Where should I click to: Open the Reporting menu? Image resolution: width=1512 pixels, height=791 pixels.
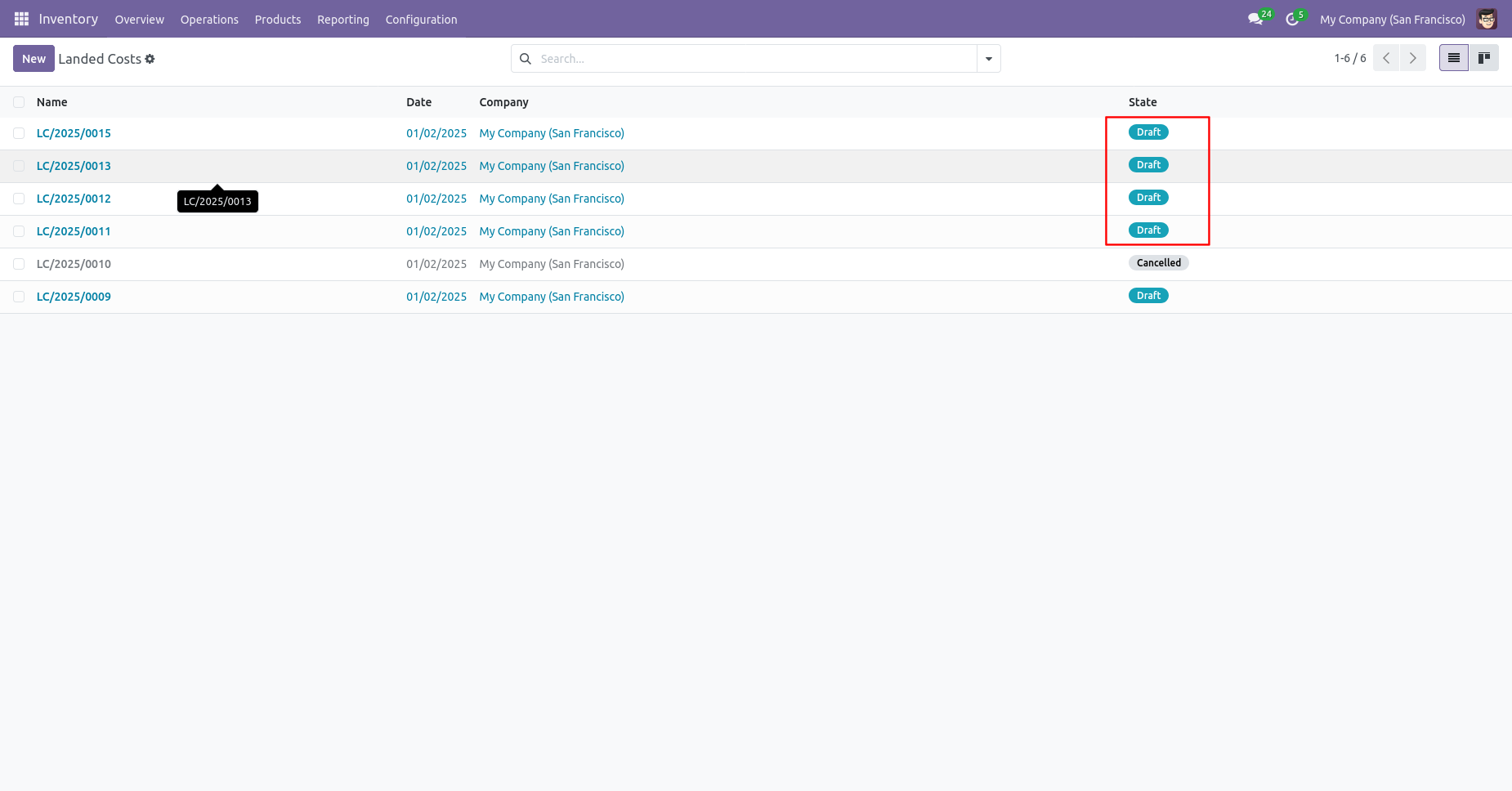[x=343, y=20]
